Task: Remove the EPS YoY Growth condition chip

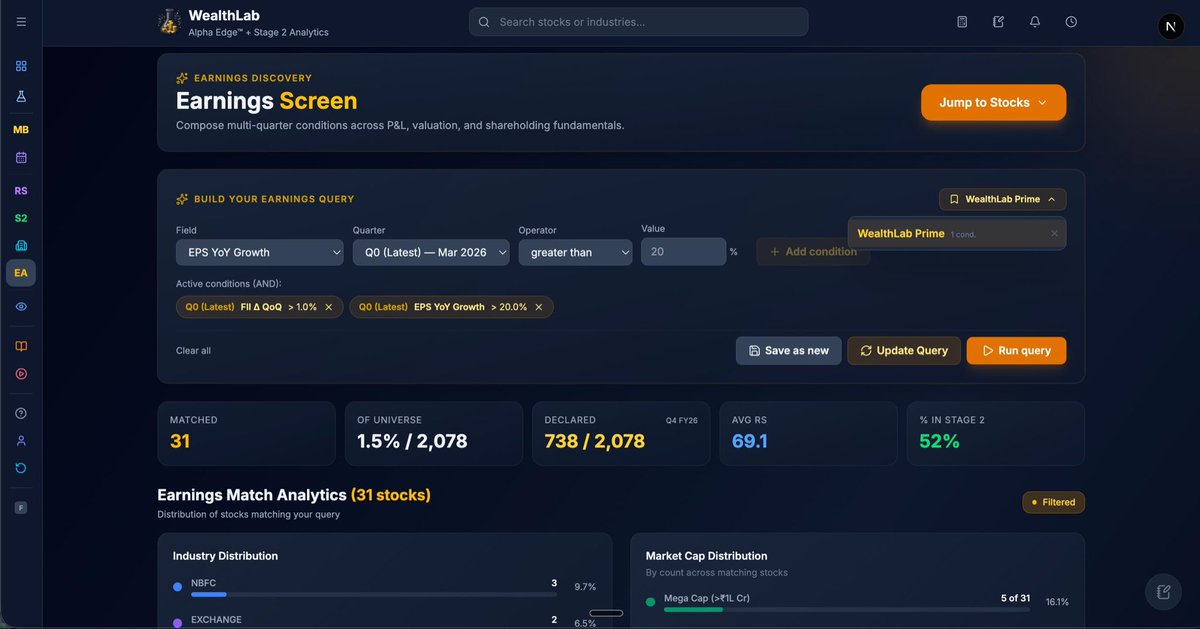Action: tap(539, 307)
